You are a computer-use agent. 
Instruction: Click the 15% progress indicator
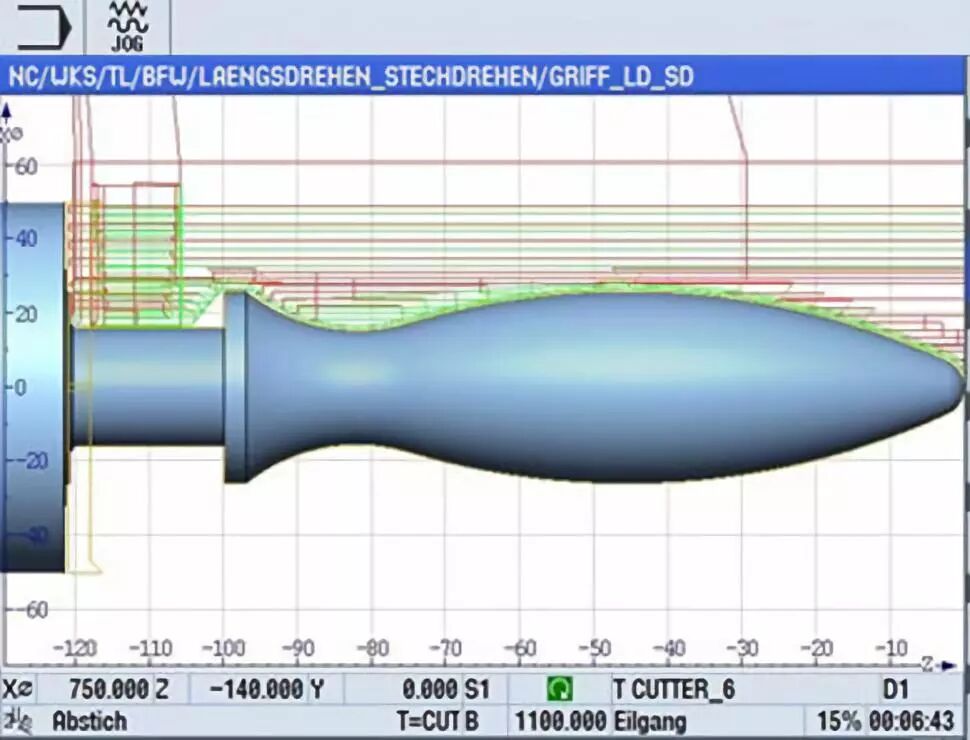point(835,720)
